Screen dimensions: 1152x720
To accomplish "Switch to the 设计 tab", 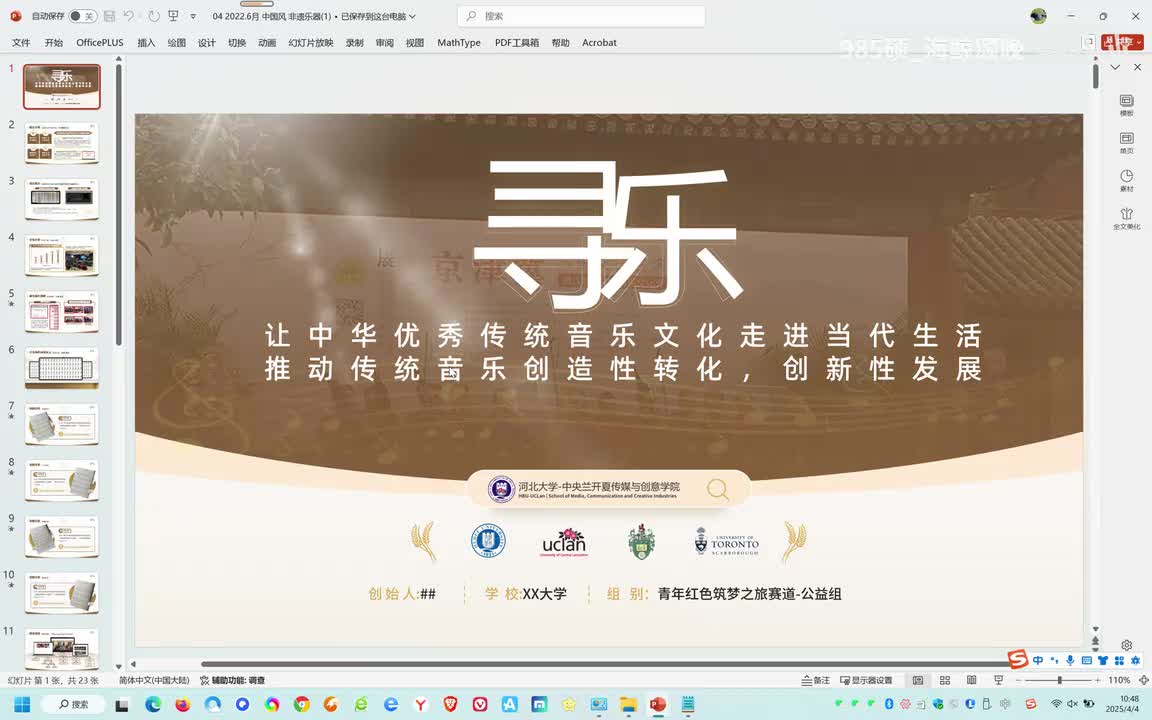I will (x=206, y=43).
